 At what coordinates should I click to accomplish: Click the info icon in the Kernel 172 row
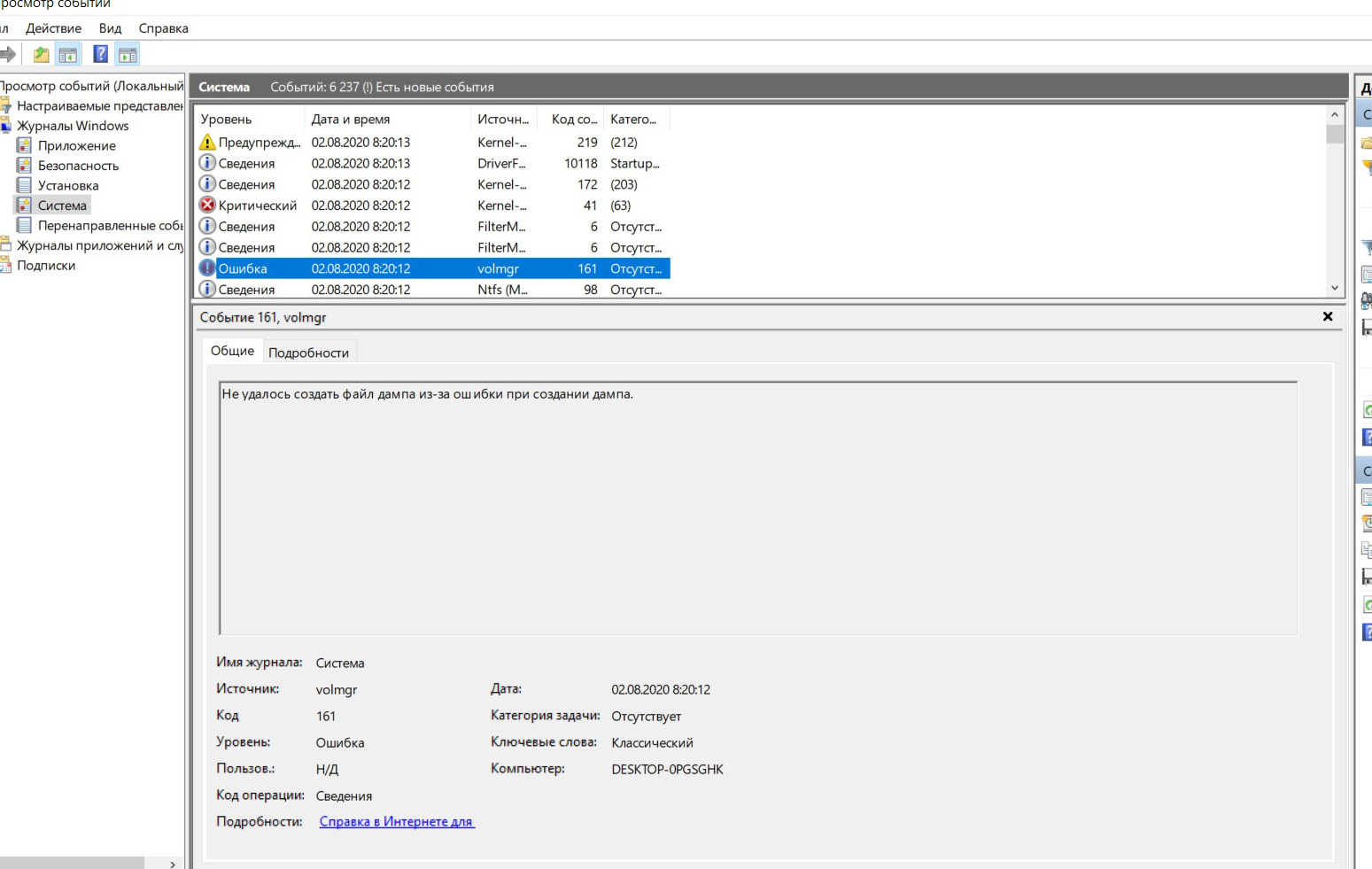click(207, 184)
